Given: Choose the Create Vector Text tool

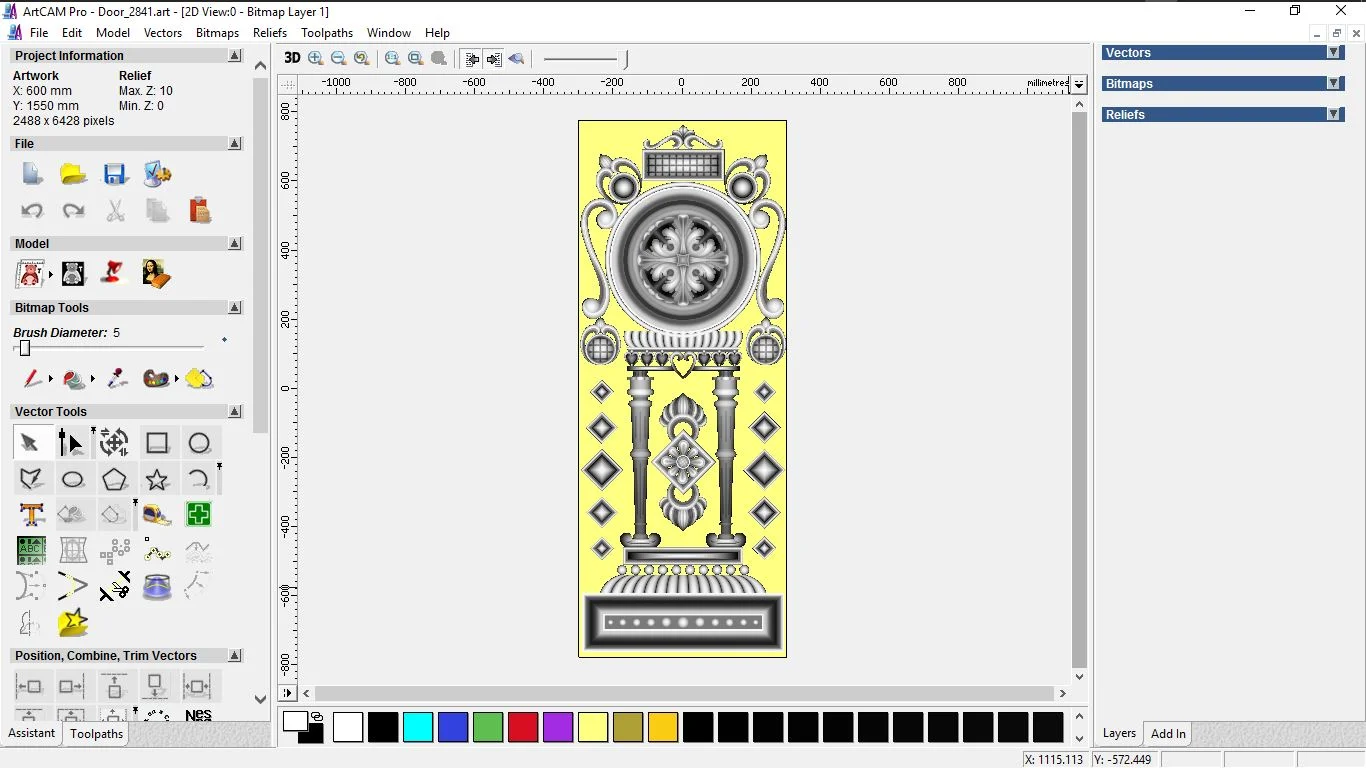Looking at the screenshot, I should 31,515.
